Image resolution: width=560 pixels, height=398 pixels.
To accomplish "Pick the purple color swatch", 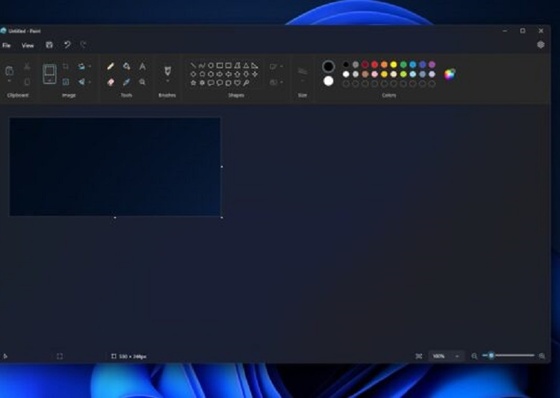I will (x=432, y=65).
